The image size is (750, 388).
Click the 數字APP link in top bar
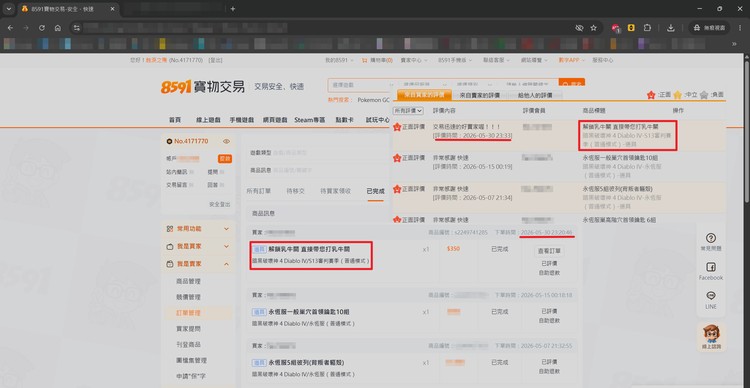tap(571, 61)
